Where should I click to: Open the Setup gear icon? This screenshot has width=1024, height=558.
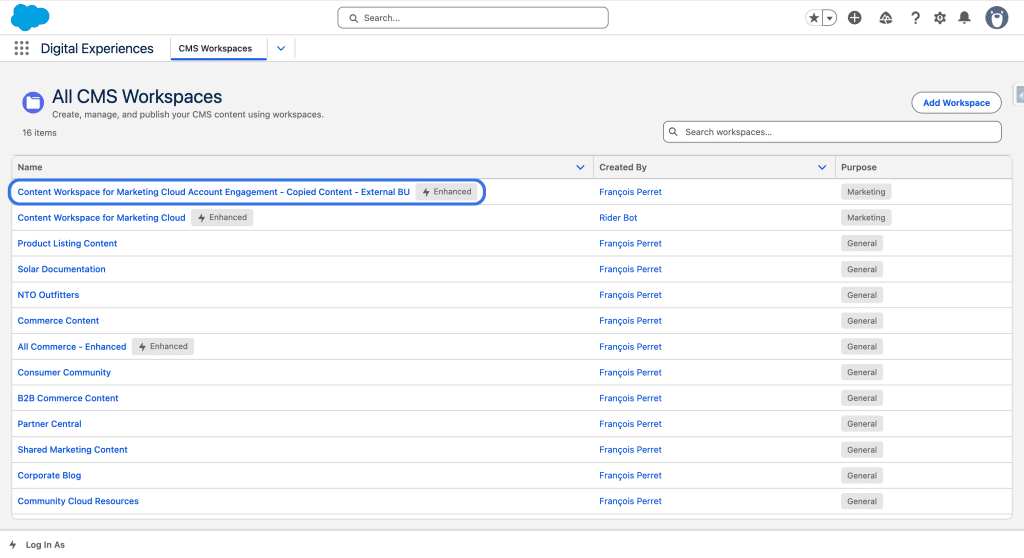pyautogui.click(x=940, y=18)
